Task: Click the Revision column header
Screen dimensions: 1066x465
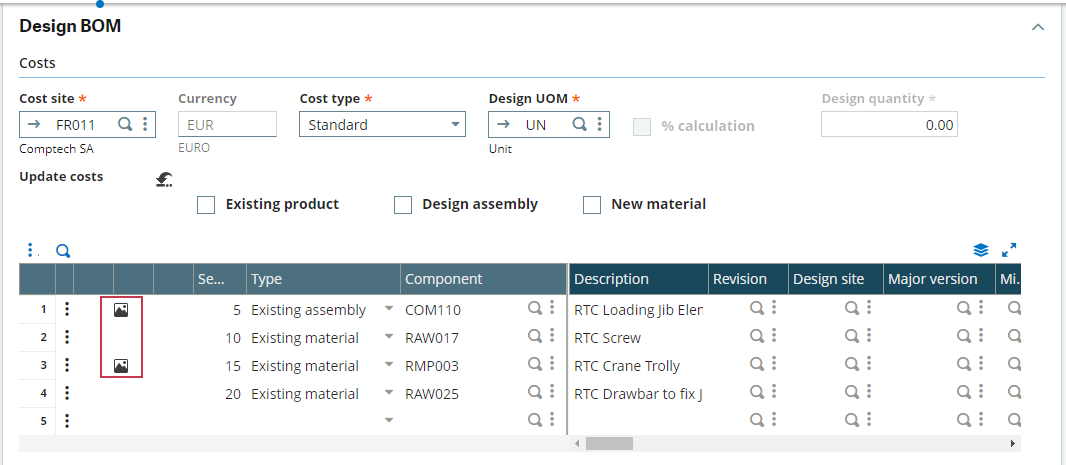Action: point(749,279)
